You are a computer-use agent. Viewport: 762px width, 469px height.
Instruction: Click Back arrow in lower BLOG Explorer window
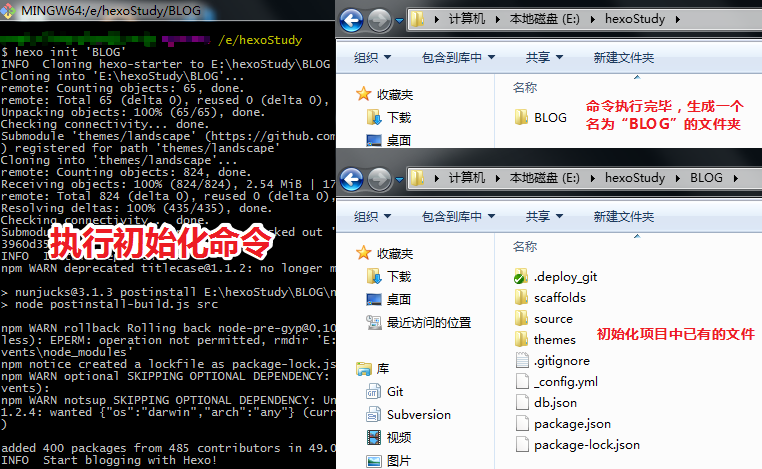click(x=351, y=179)
